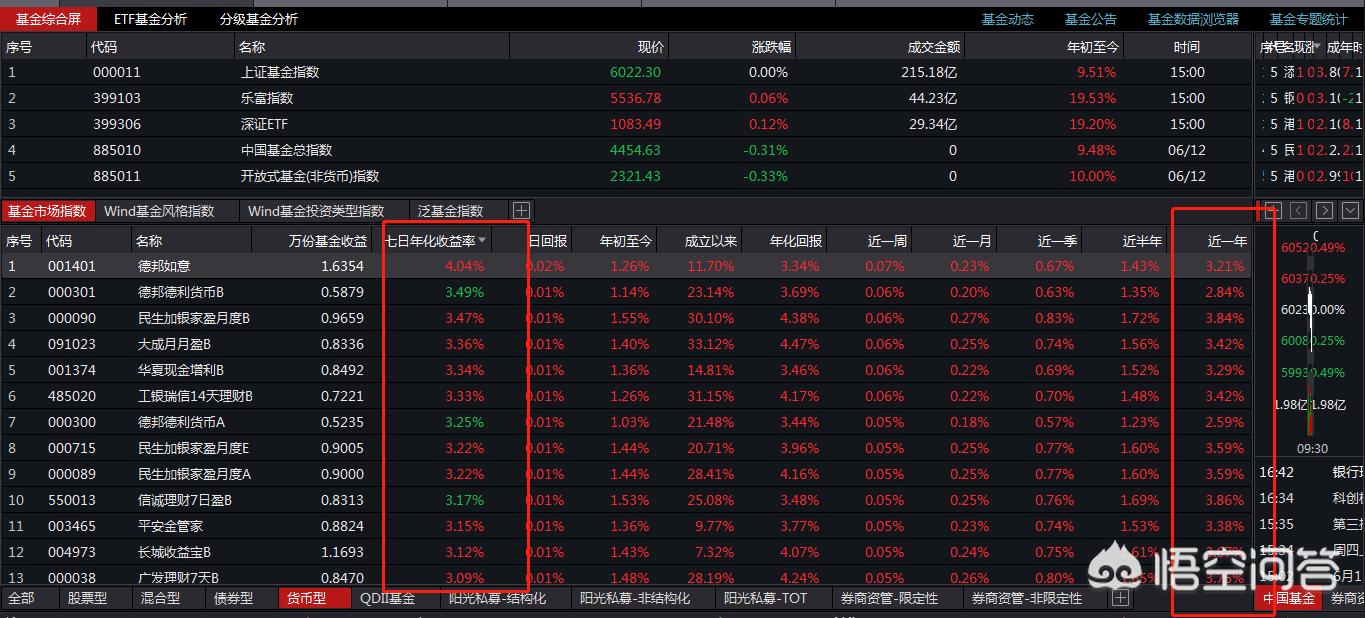The width and height of the screenshot is (1365, 618).
Task: Sort by 近一月 column header
Action: click(972, 241)
